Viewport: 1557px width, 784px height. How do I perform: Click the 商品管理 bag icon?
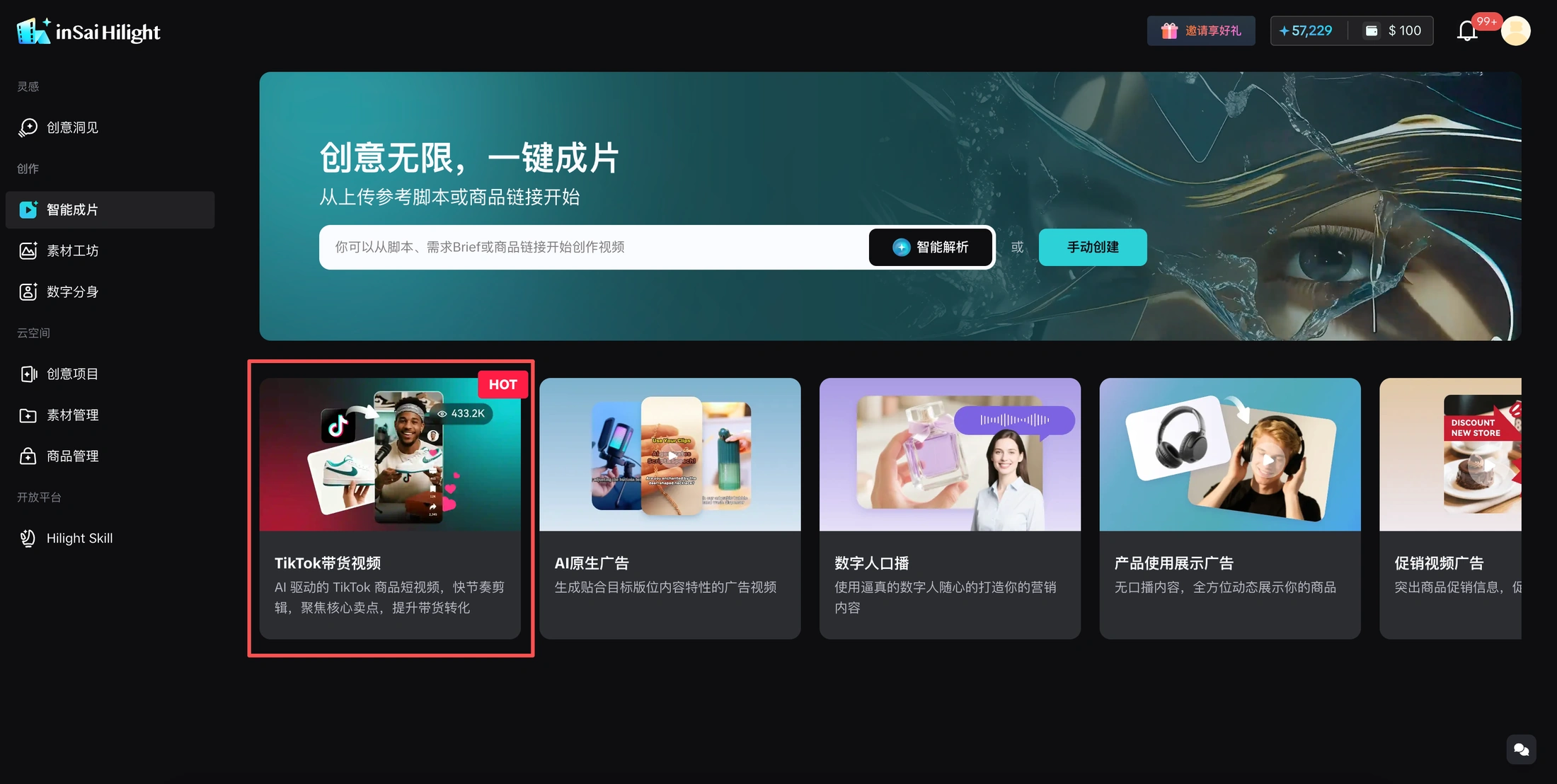tap(28, 456)
